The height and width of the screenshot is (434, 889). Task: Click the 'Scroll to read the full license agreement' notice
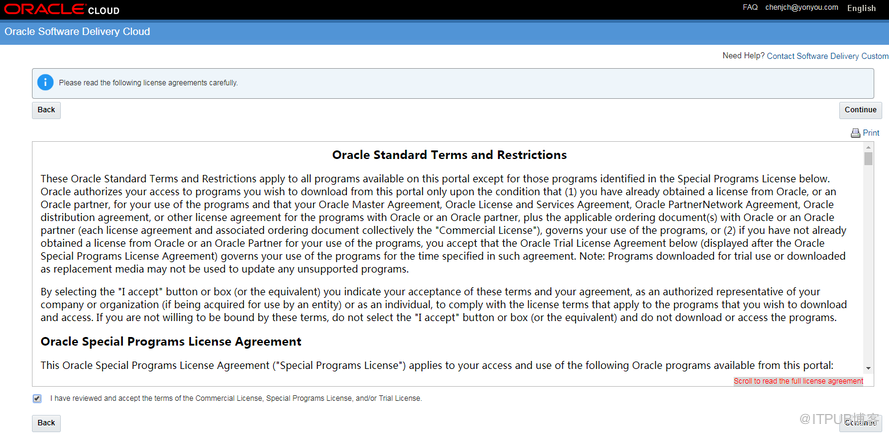[x=798, y=381]
